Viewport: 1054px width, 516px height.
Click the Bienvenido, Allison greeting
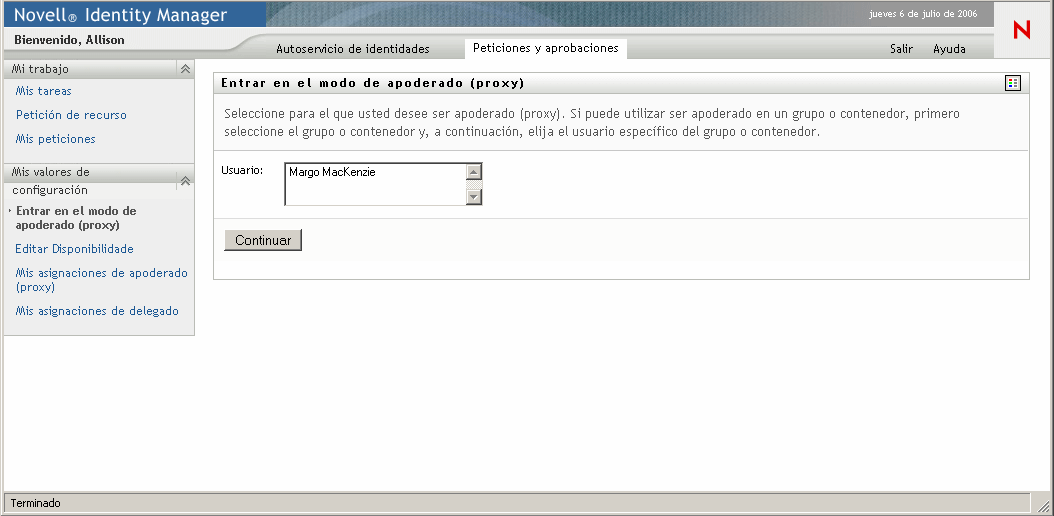coord(69,40)
